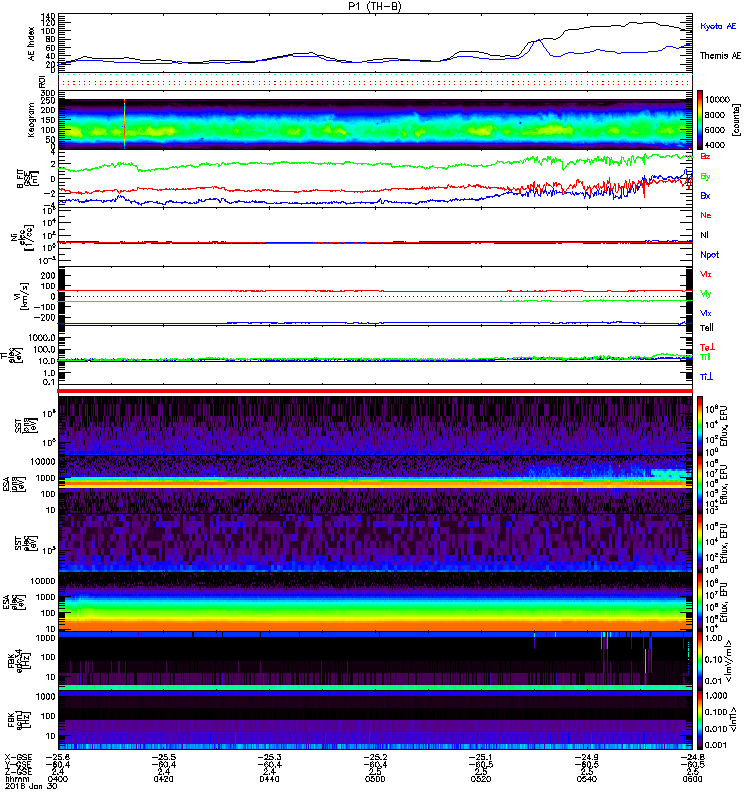Click the green "By" legend label
This screenshot has width=750, height=800.
click(705, 176)
